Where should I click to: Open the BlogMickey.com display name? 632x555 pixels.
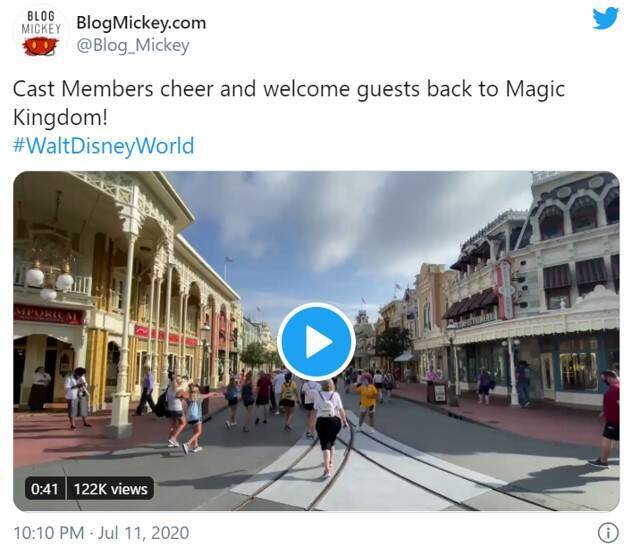(x=141, y=23)
